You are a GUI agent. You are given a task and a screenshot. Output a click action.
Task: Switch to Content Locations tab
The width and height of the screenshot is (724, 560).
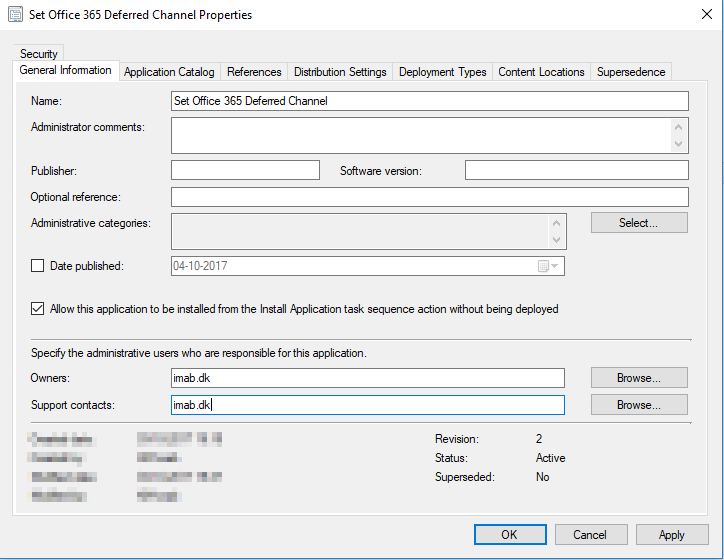click(x=541, y=72)
